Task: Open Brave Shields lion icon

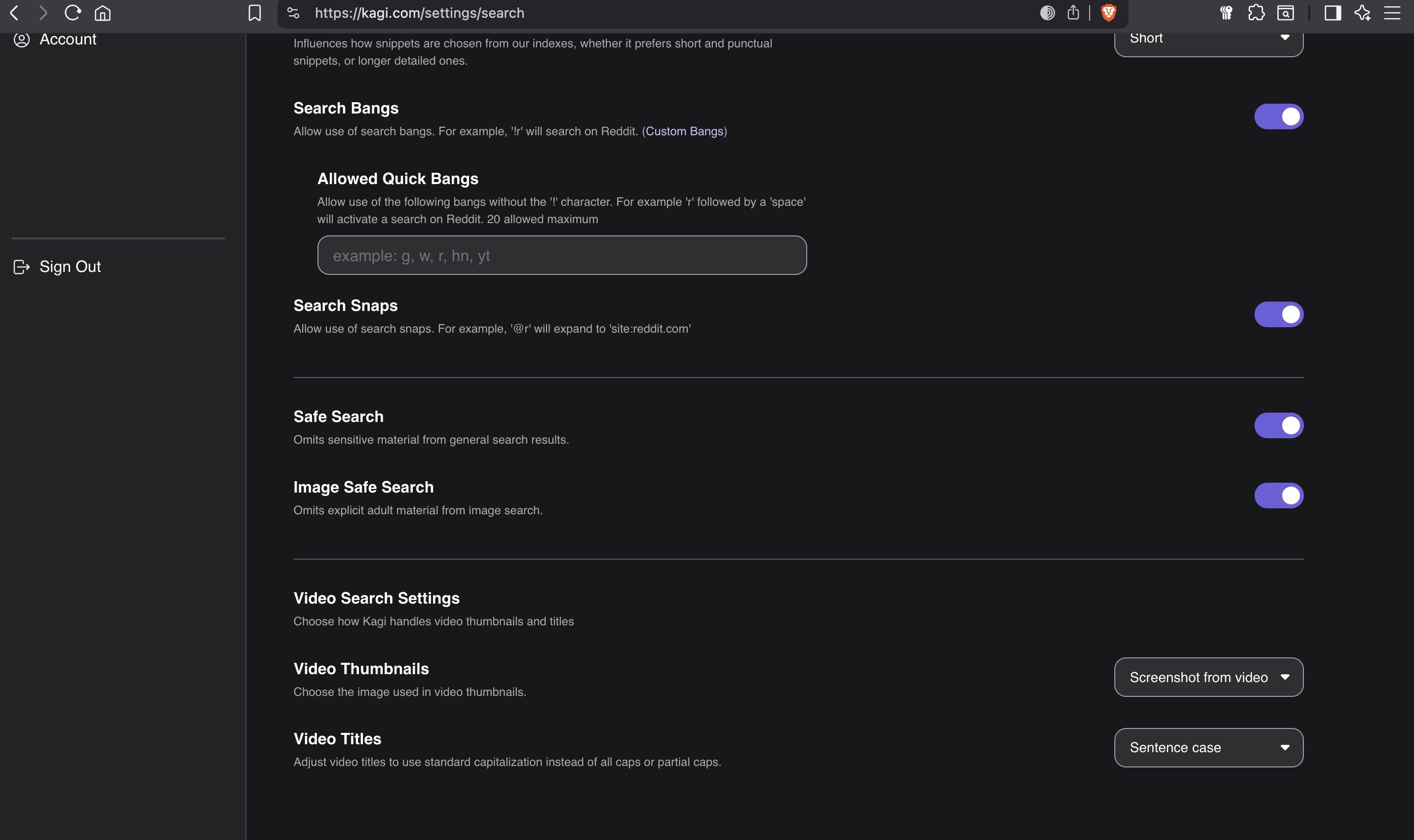Action: click(1108, 13)
